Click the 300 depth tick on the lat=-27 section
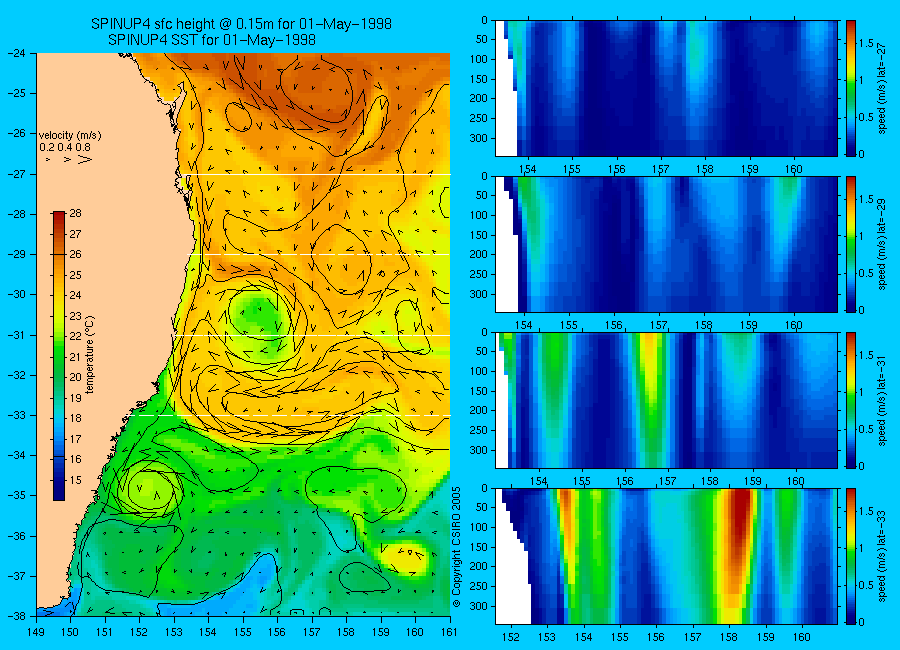Image resolution: width=900 pixels, height=650 pixels. (479, 138)
